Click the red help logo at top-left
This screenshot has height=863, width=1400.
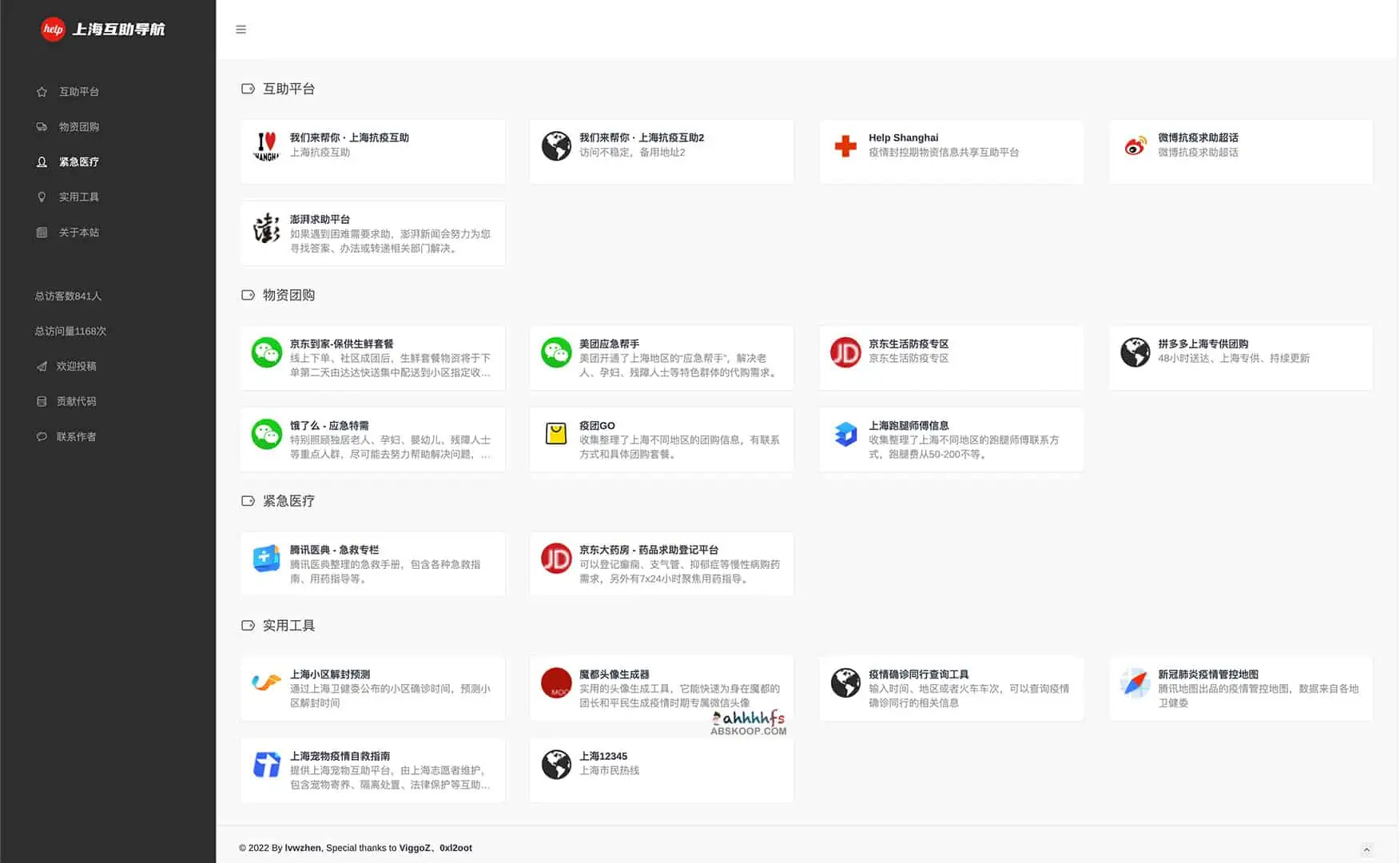point(52,29)
